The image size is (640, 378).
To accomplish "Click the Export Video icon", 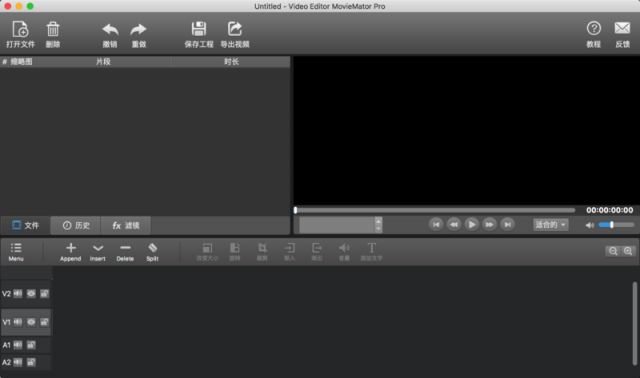I will point(235,29).
